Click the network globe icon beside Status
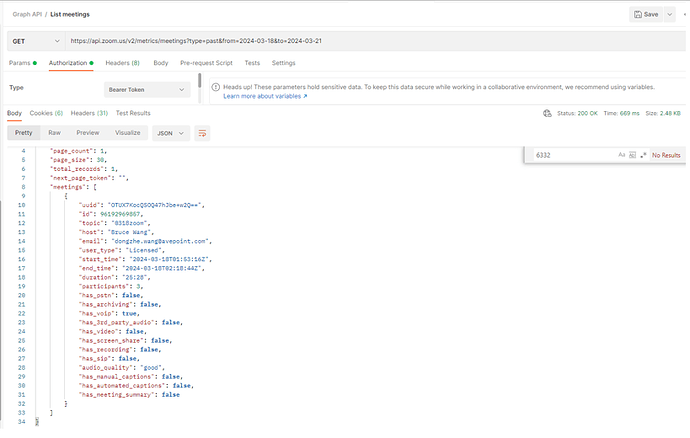 click(x=547, y=113)
